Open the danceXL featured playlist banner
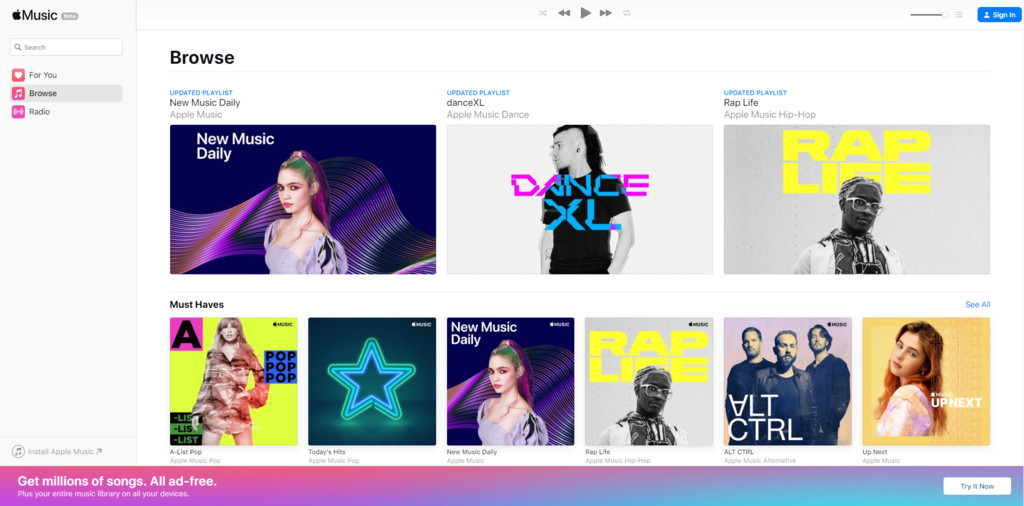Image resolution: width=1024 pixels, height=506 pixels. (x=579, y=199)
